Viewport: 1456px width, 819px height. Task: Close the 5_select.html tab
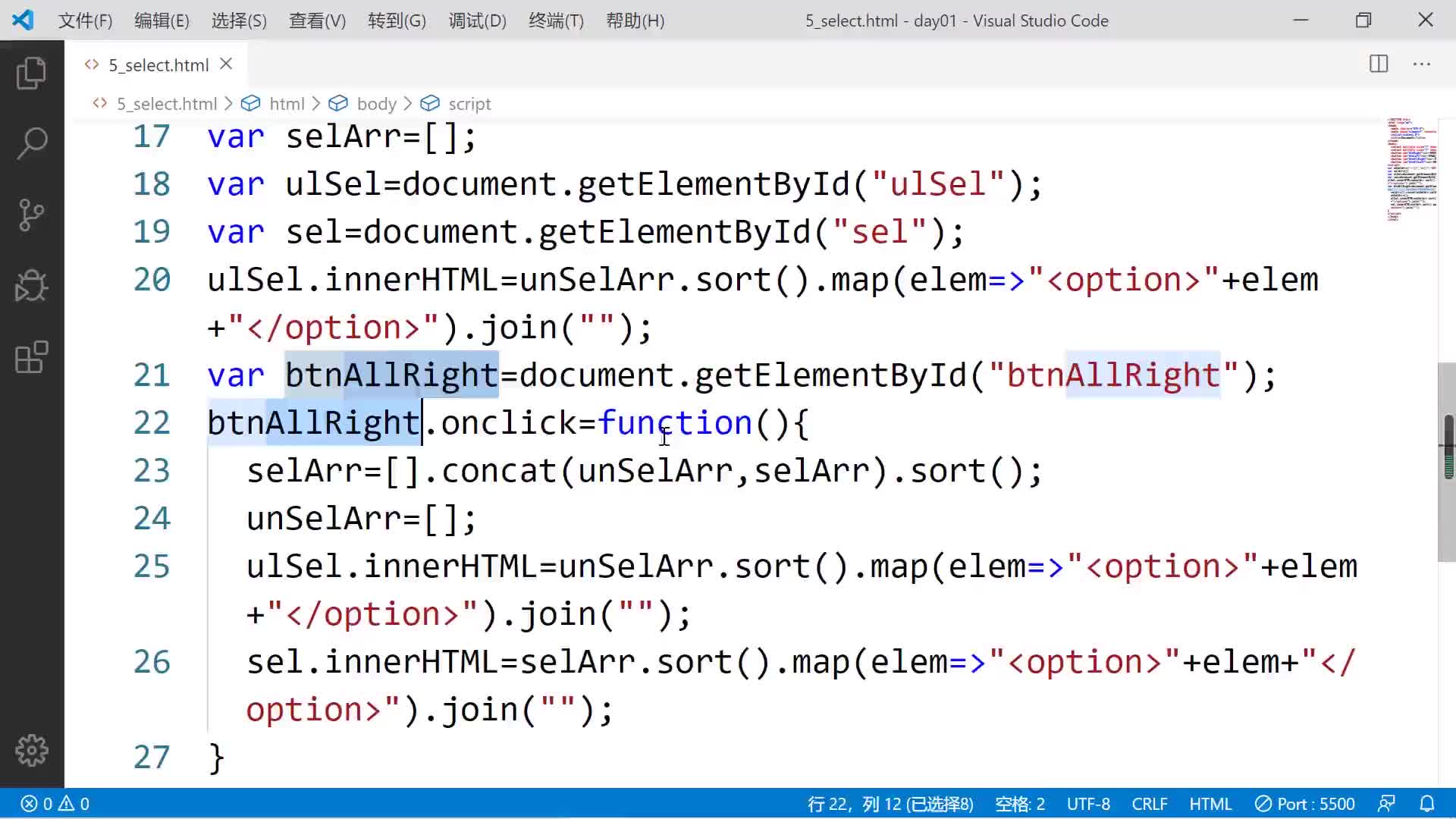(x=226, y=64)
